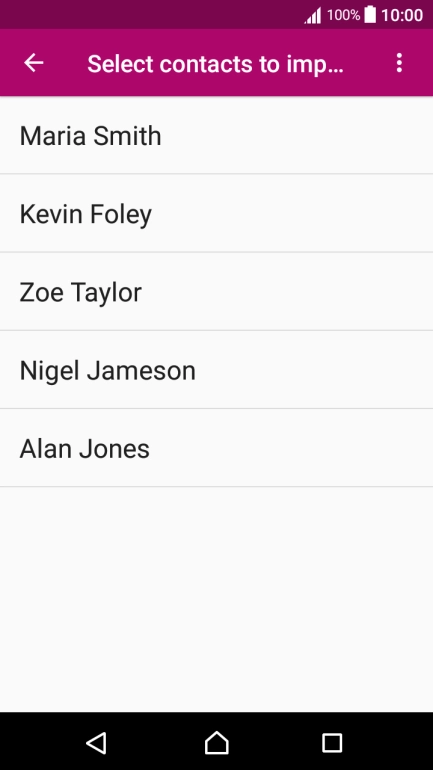This screenshot has width=433, height=770.
Task: Choose Nigel Jameson from the list
Action: tap(216, 370)
